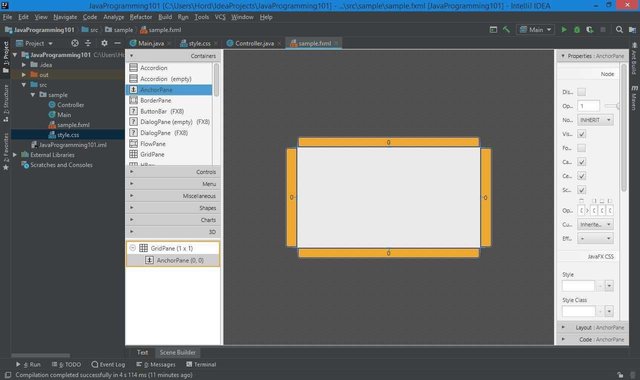Expand the Shapes library section
The image size is (640, 380).
click(173, 208)
